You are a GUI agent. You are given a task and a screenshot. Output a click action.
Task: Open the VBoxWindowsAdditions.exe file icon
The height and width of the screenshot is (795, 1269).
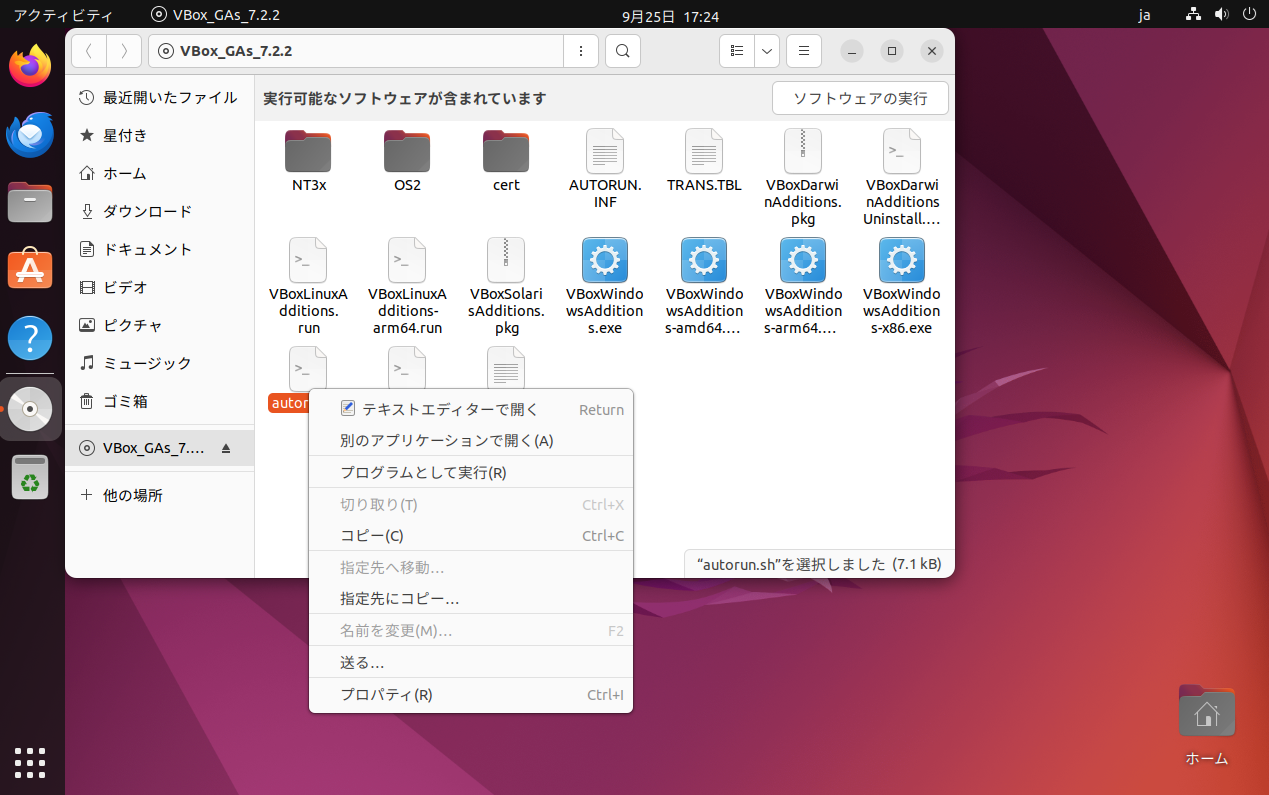604,262
